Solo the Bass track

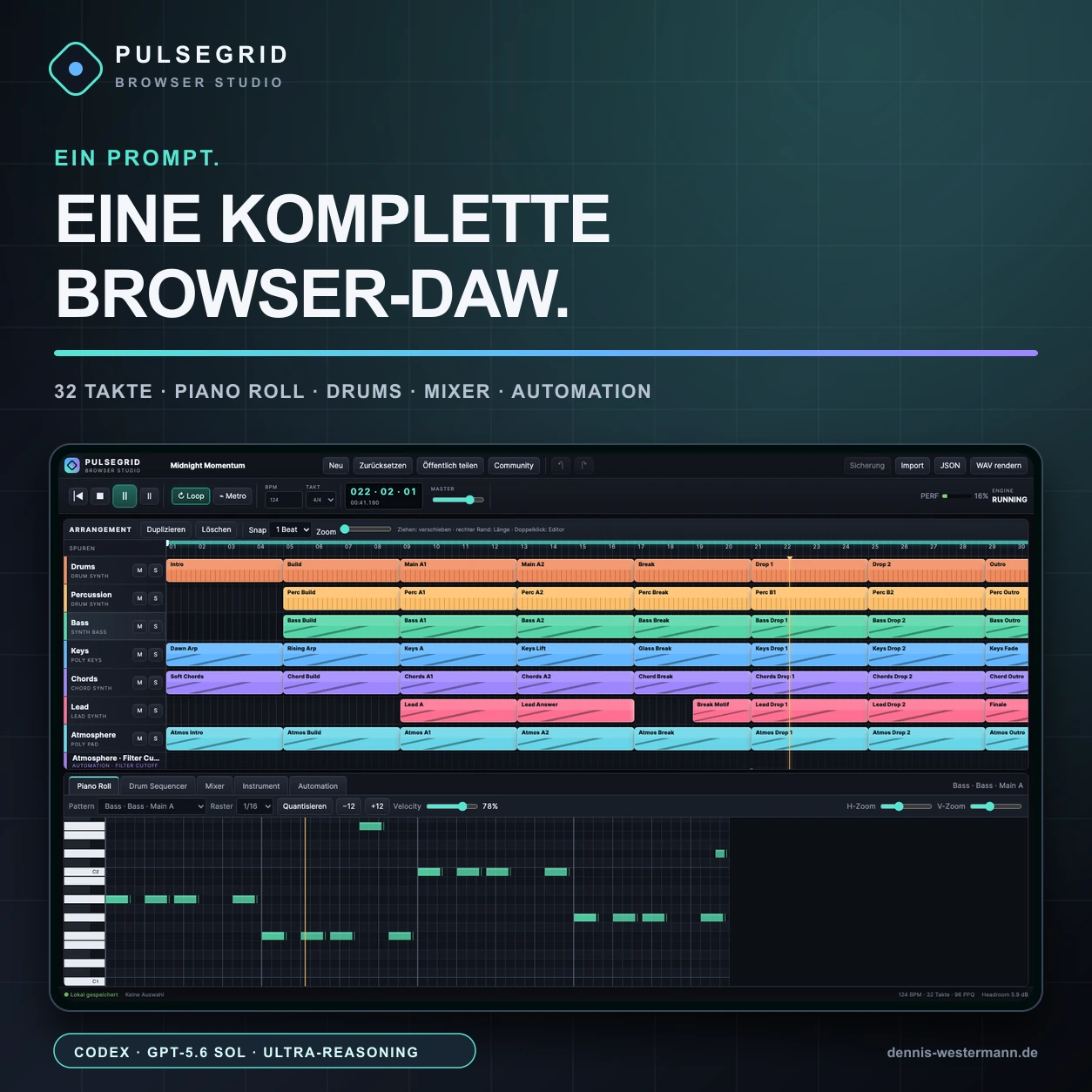tap(156, 626)
